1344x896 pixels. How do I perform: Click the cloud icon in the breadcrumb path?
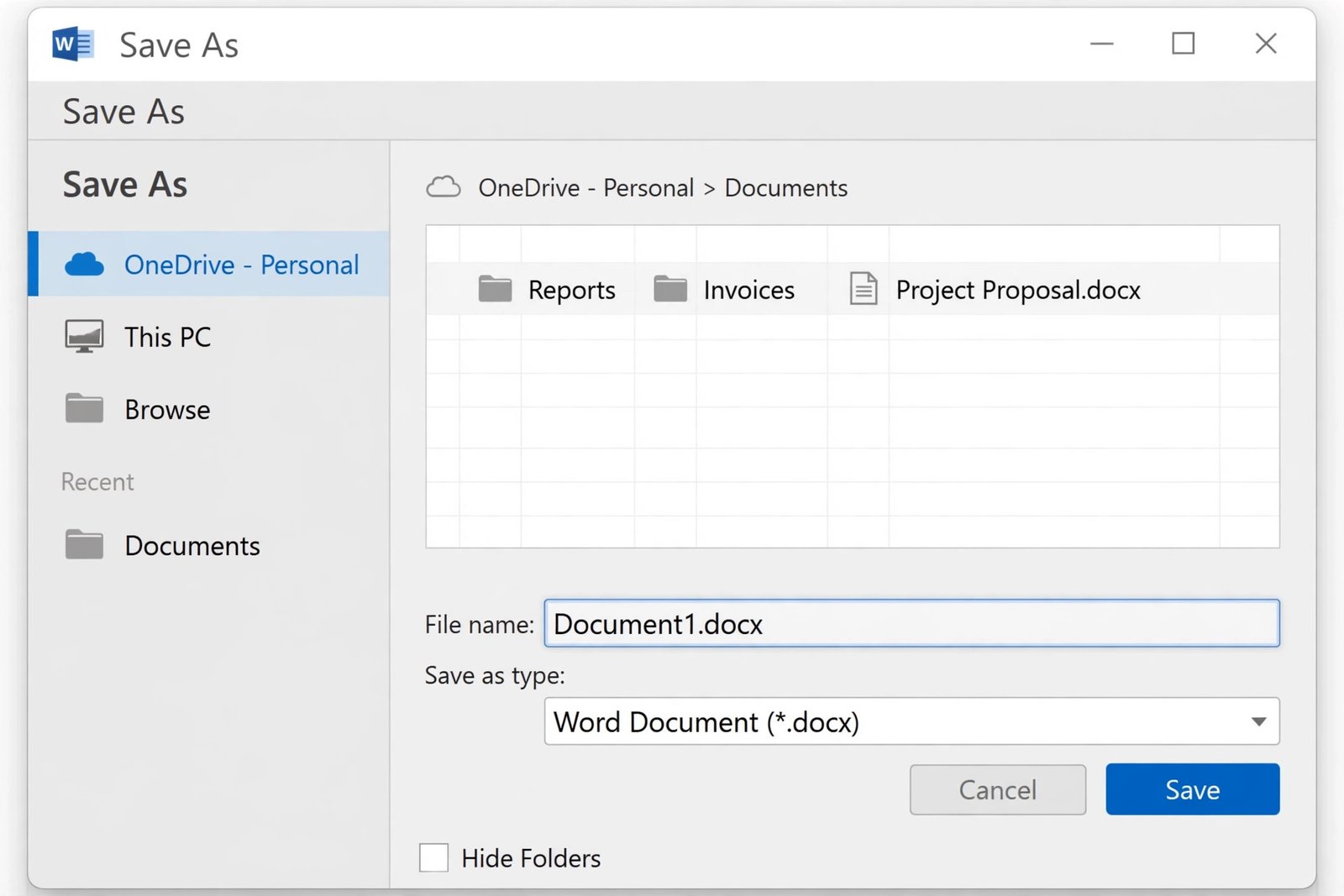coord(444,186)
